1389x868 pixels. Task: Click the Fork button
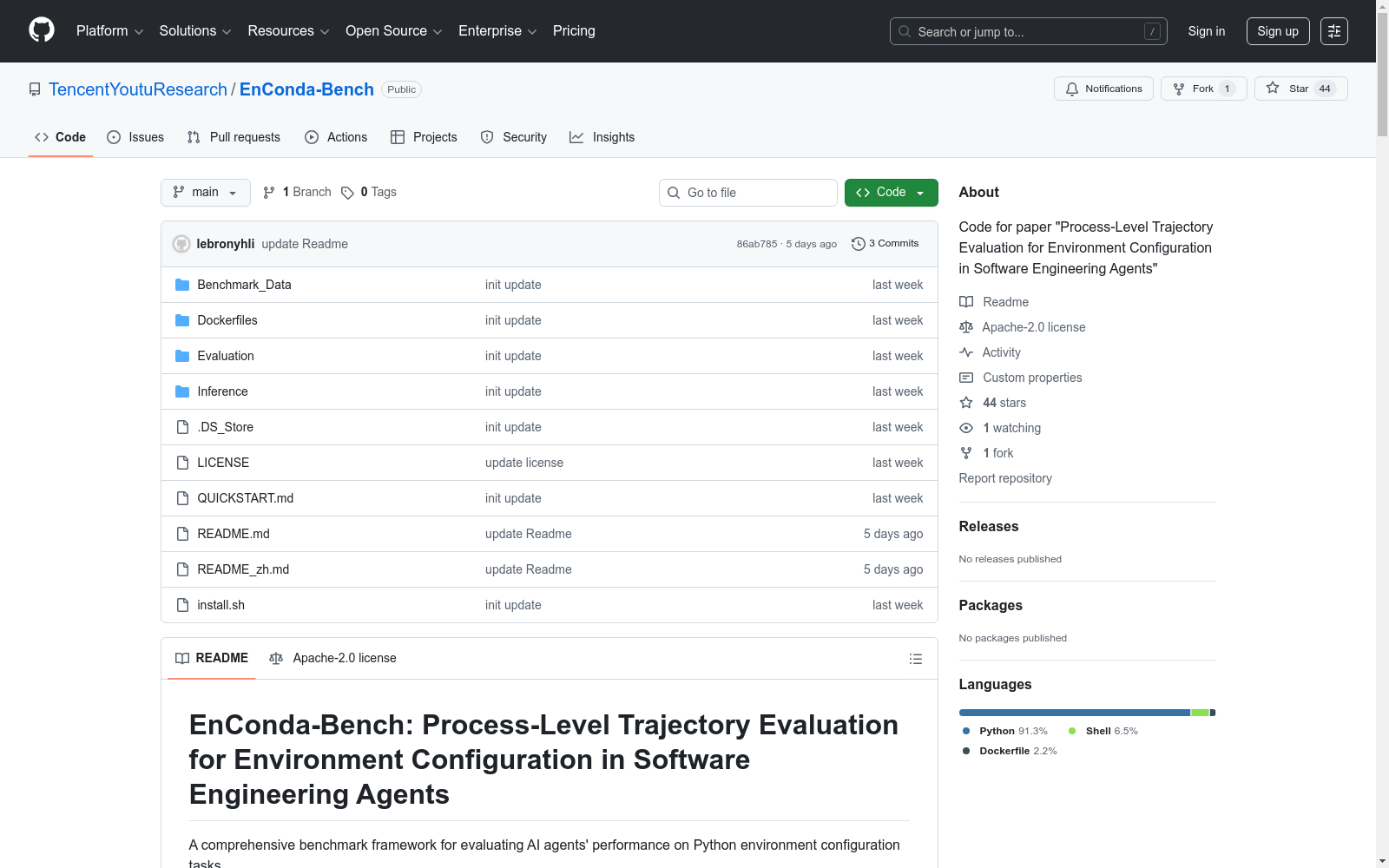(x=1203, y=89)
